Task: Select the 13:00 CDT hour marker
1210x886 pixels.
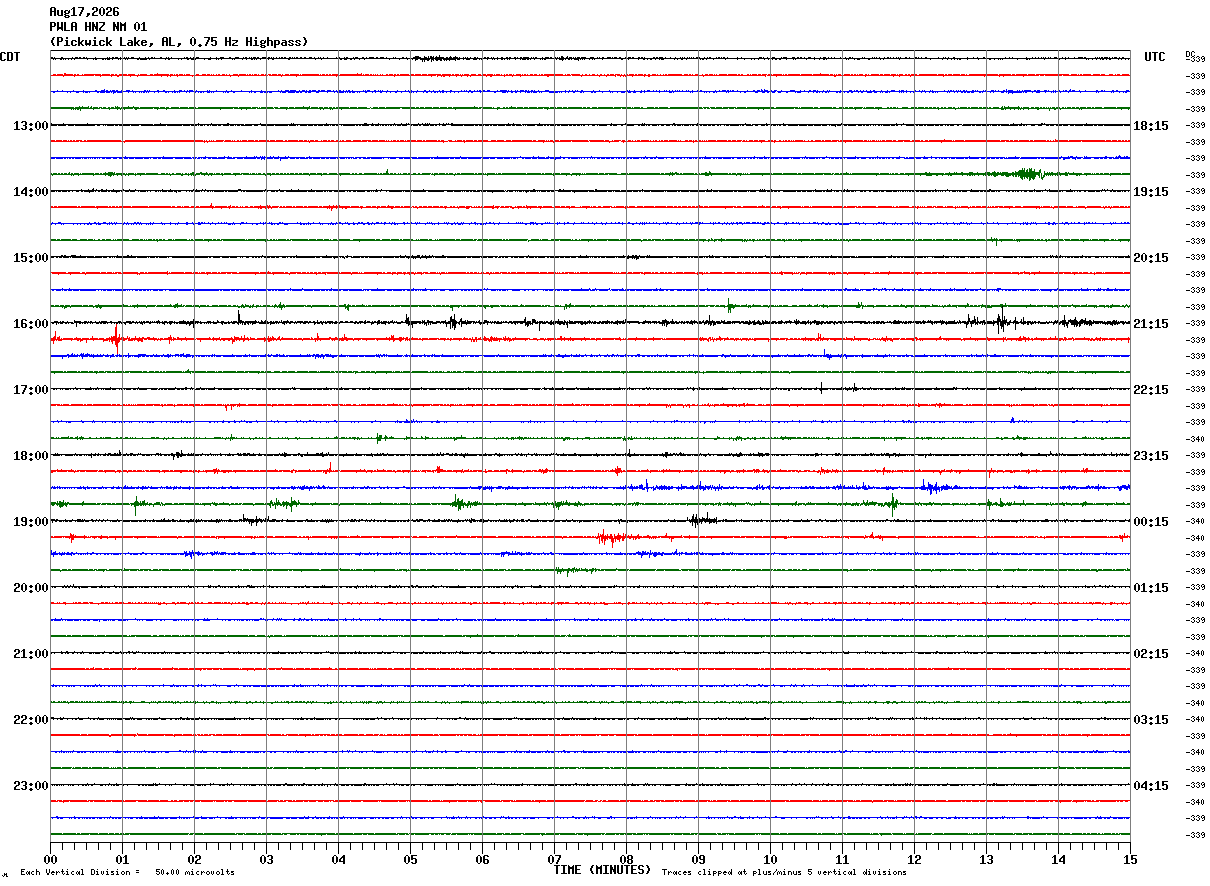Action: click(x=30, y=126)
